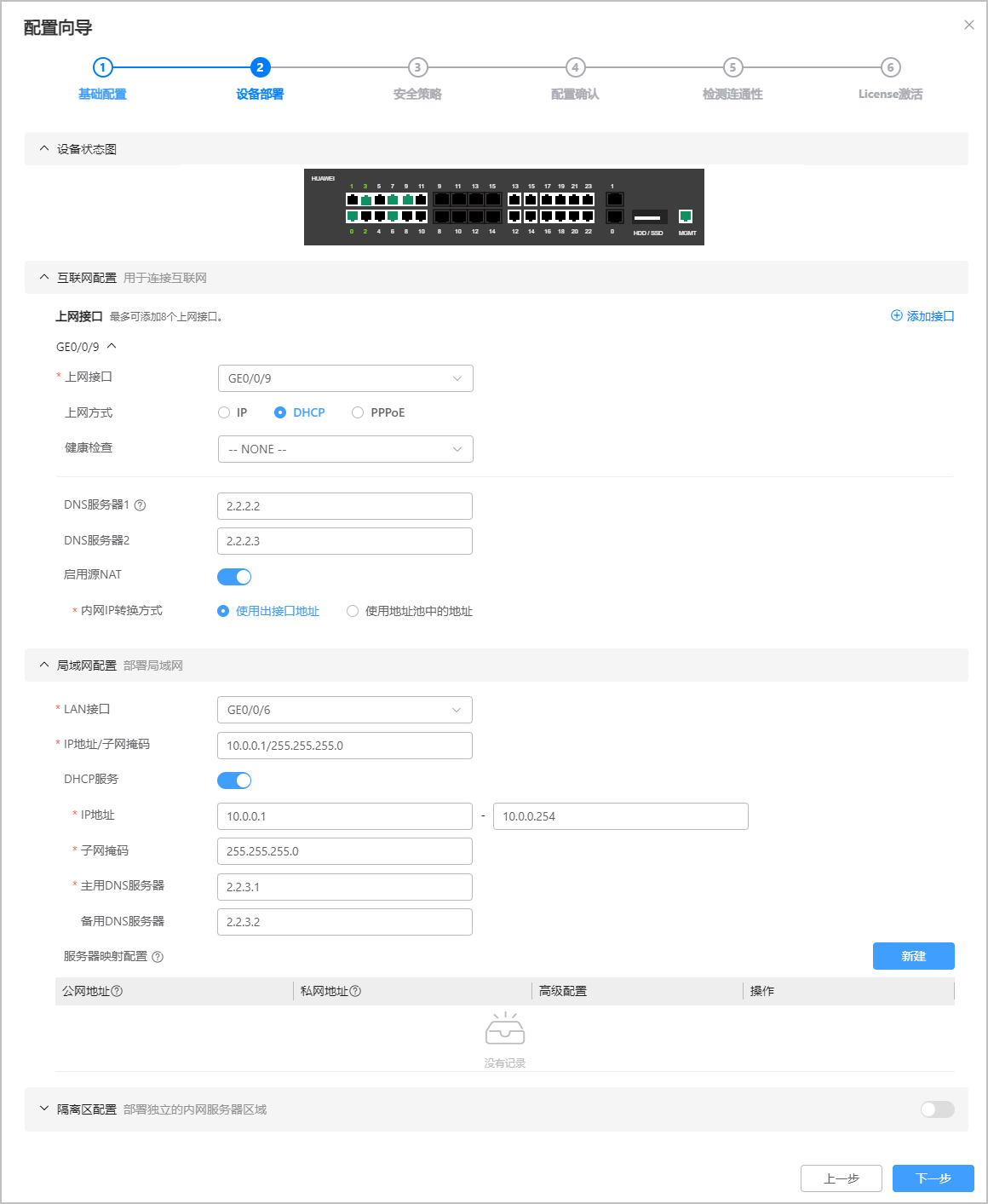Select port 19 on the device diagram
This screenshot has height=1204, width=988.
pyautogui.click(x=560, y=199)
